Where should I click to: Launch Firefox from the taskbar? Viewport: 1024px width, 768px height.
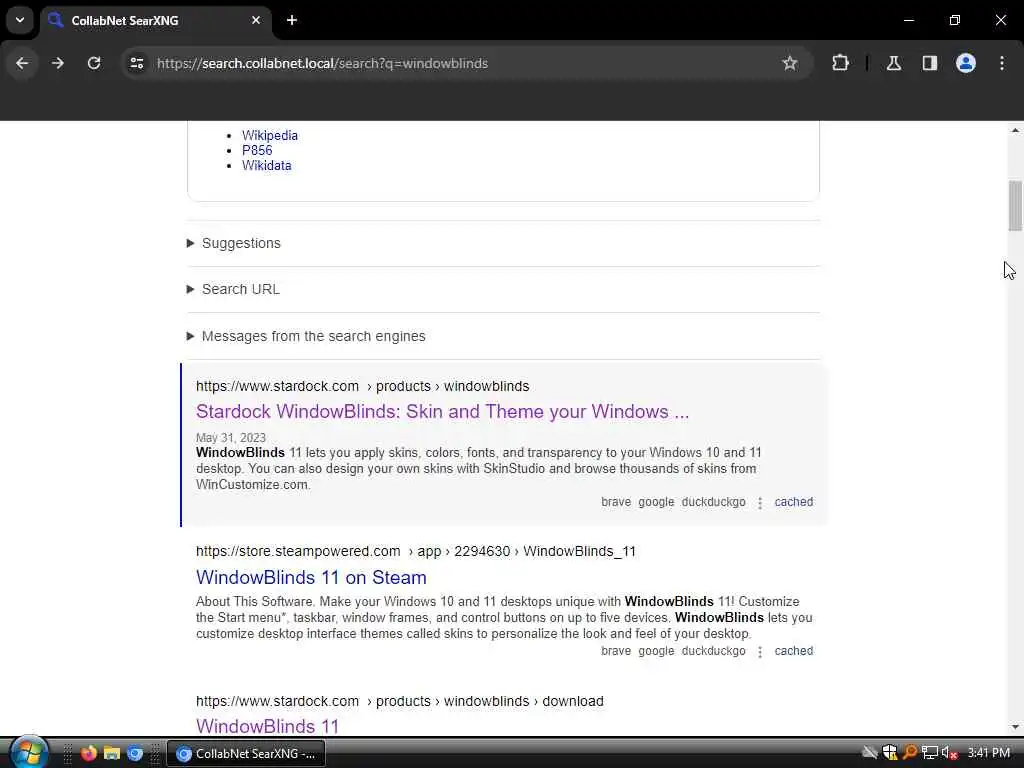pos(89,753)
